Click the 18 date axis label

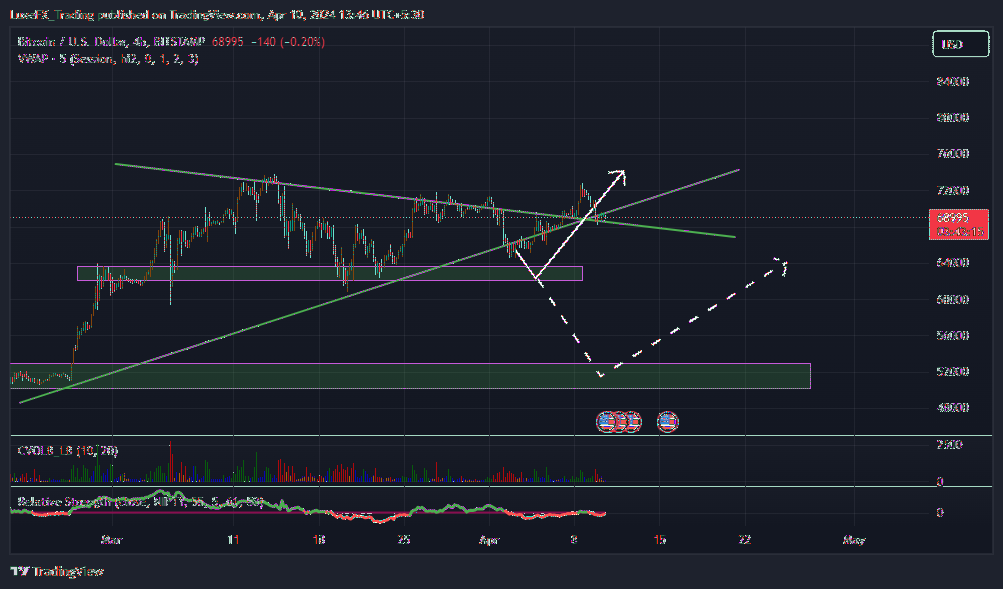(x=319, y=540)
